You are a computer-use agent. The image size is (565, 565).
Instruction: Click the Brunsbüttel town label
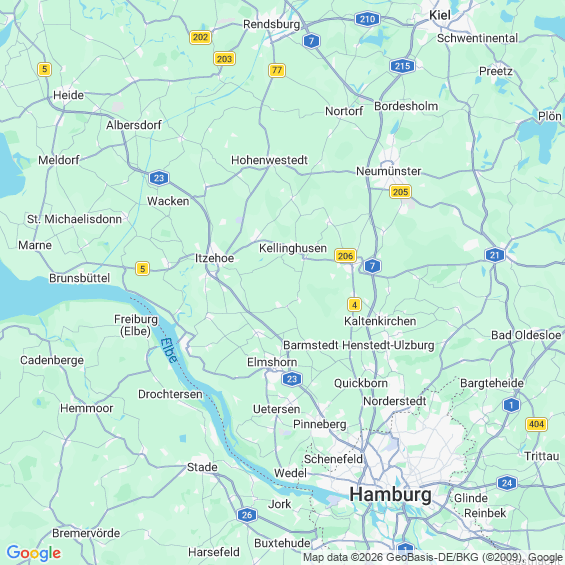(80, 278)
